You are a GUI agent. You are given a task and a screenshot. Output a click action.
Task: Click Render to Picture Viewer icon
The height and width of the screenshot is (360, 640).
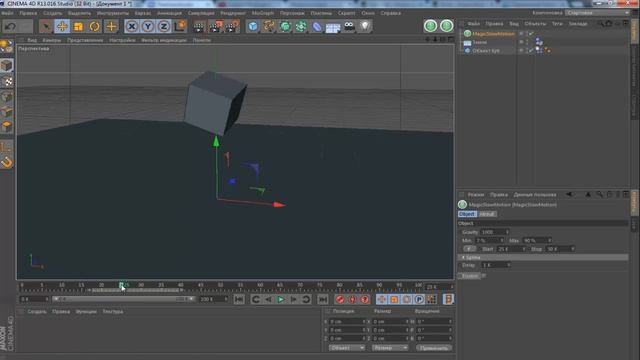pos(216,27)
